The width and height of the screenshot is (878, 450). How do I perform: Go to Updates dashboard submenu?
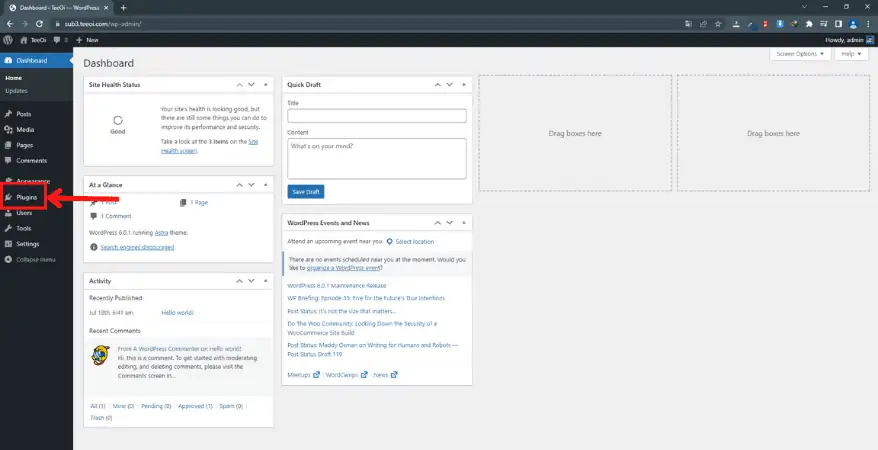[16, 91]
